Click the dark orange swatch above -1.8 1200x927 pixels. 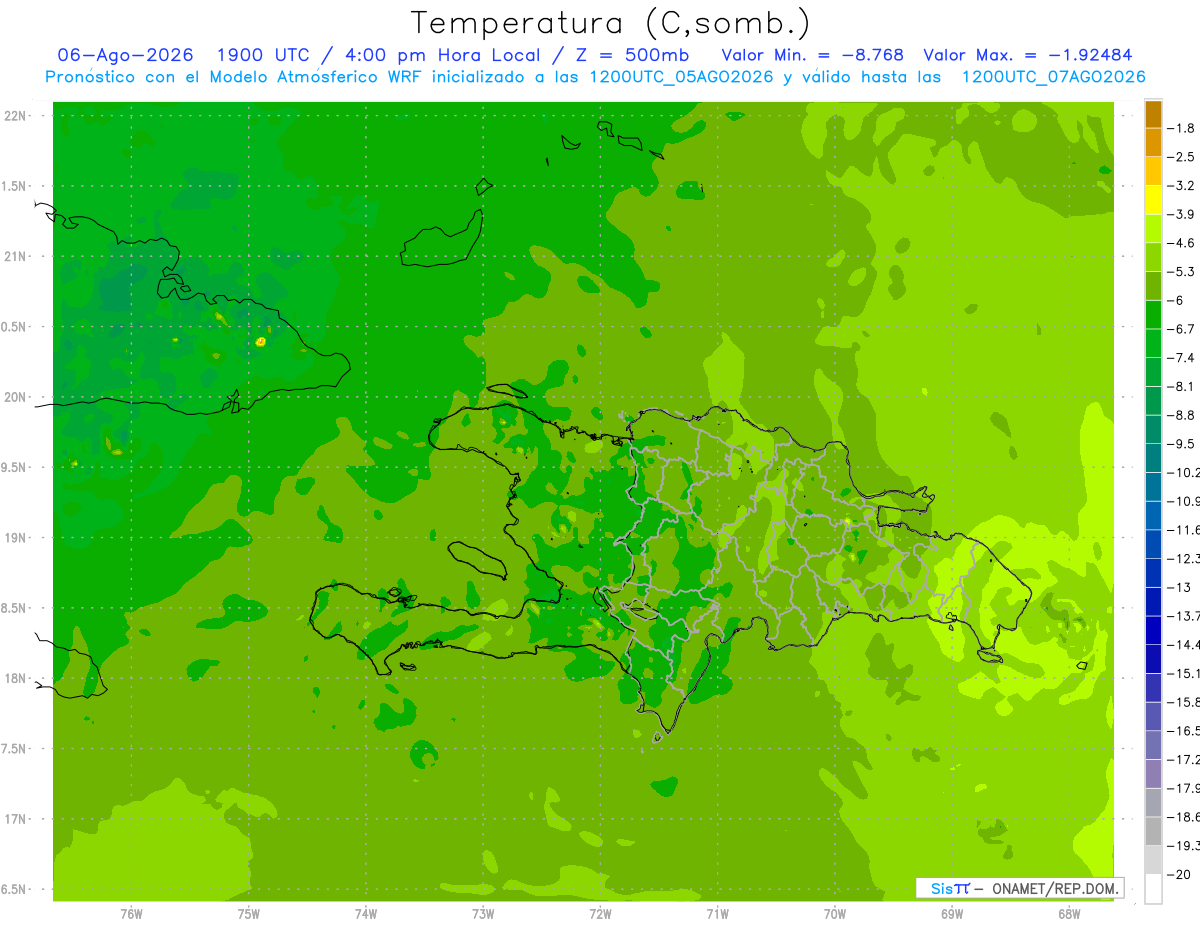(1153, 114)
